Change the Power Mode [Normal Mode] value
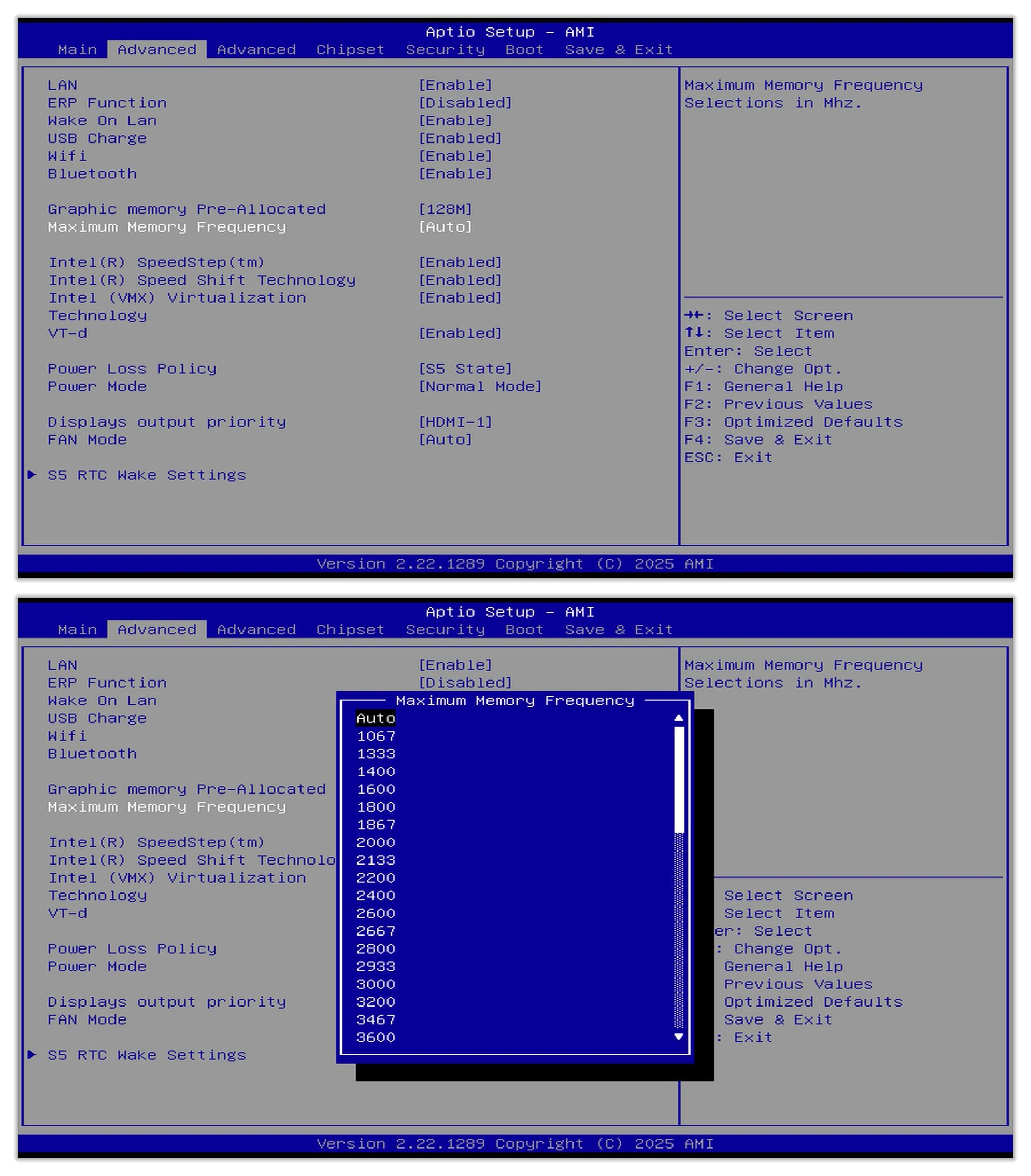The height and width of the screenshot is (1176, 1031). click(480, 387)
